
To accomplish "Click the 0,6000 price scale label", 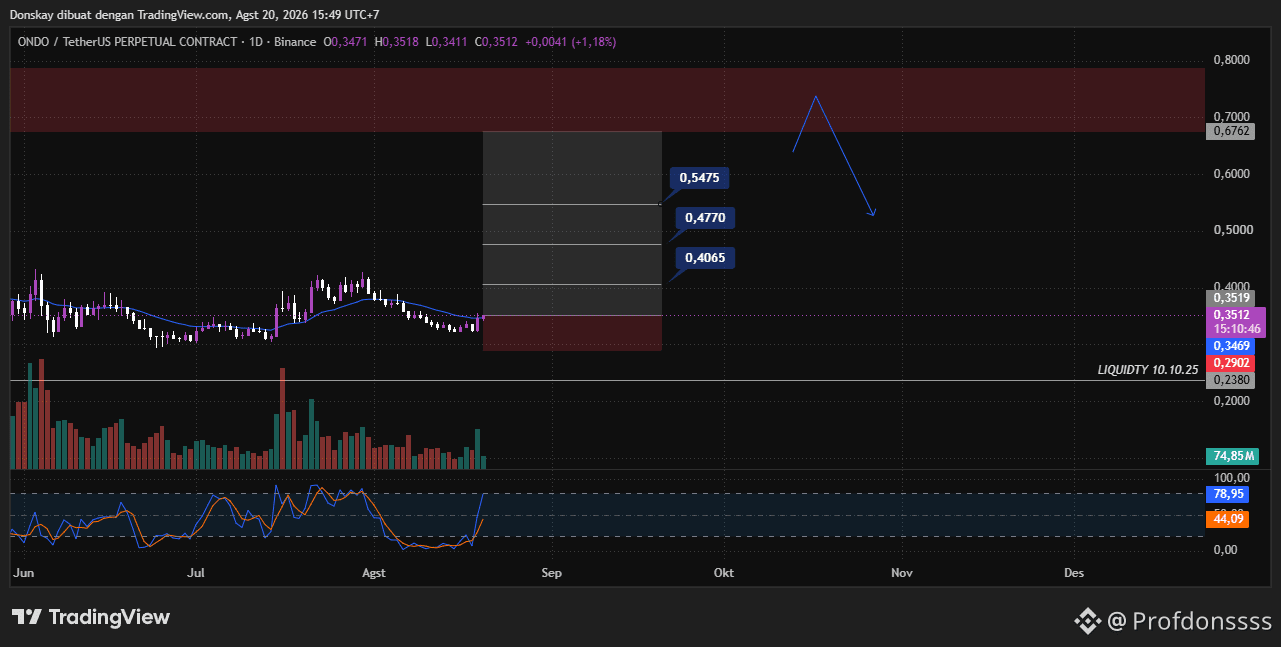I will (x=1231, y=174).
